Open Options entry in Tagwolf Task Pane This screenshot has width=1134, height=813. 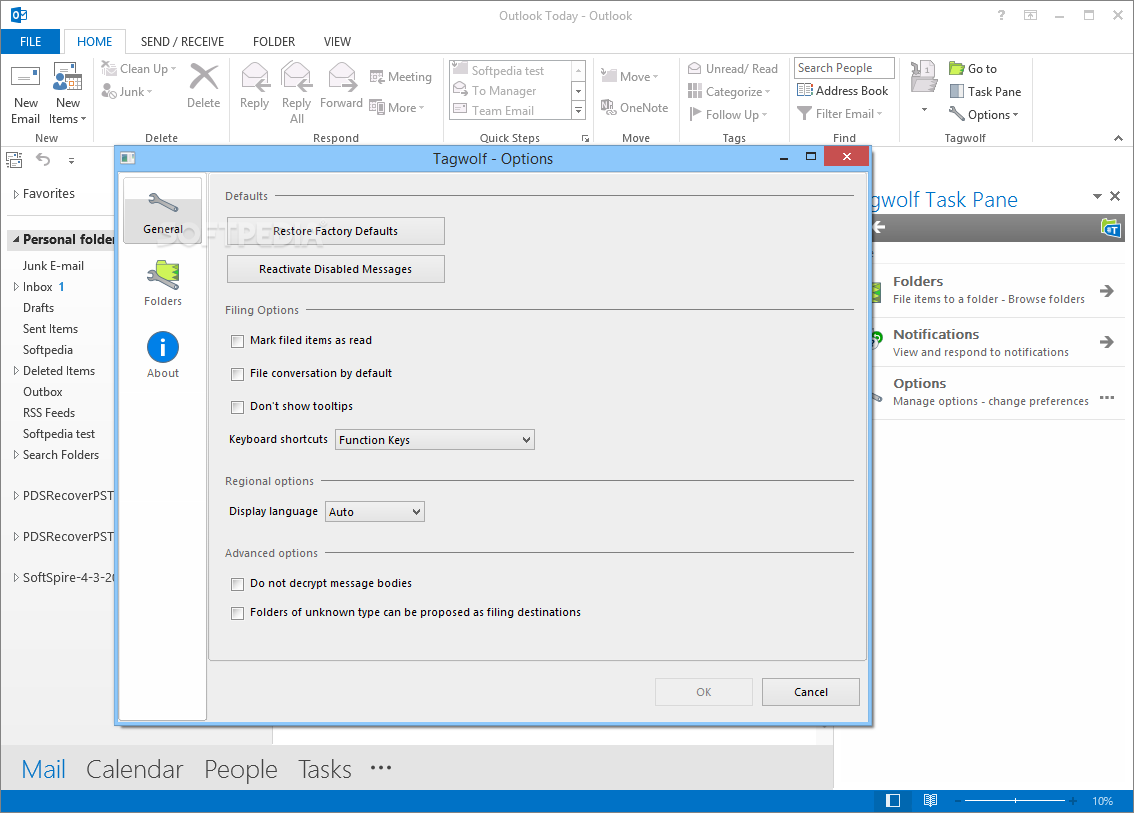coord(998,392)
